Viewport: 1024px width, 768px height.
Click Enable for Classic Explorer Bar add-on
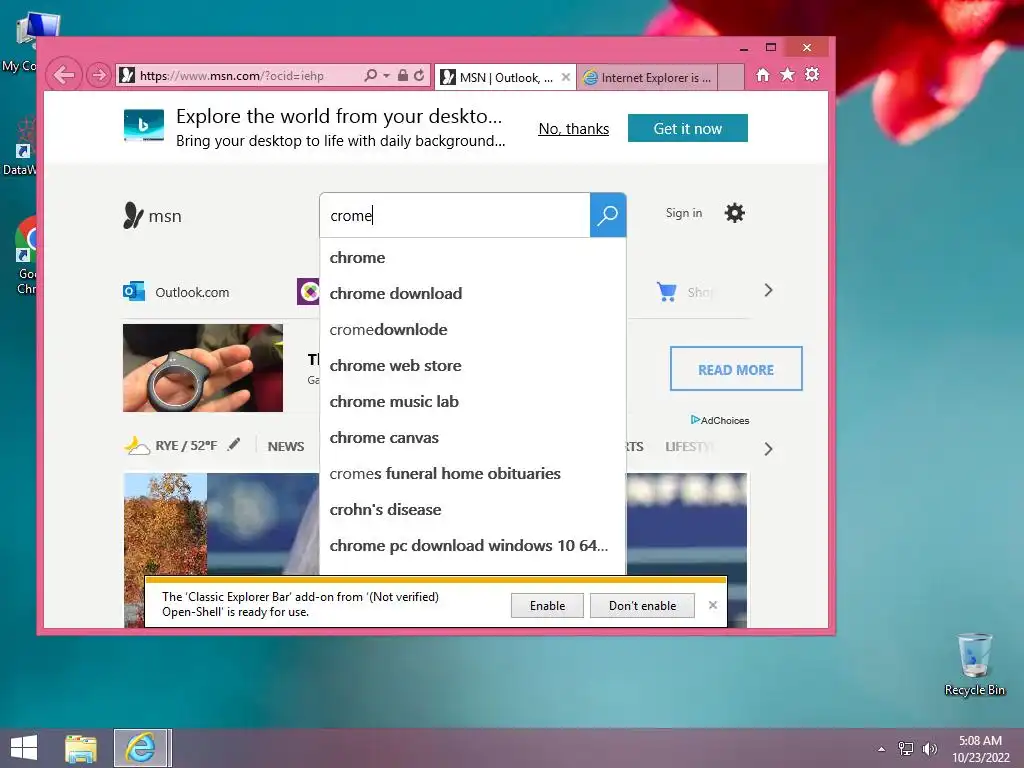click(x=547, y=605)
